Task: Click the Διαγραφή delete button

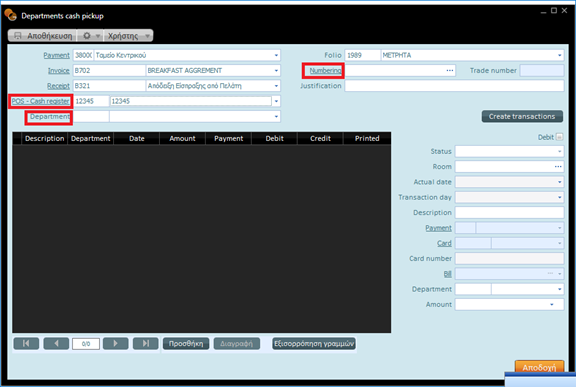Action: [237, 343]
